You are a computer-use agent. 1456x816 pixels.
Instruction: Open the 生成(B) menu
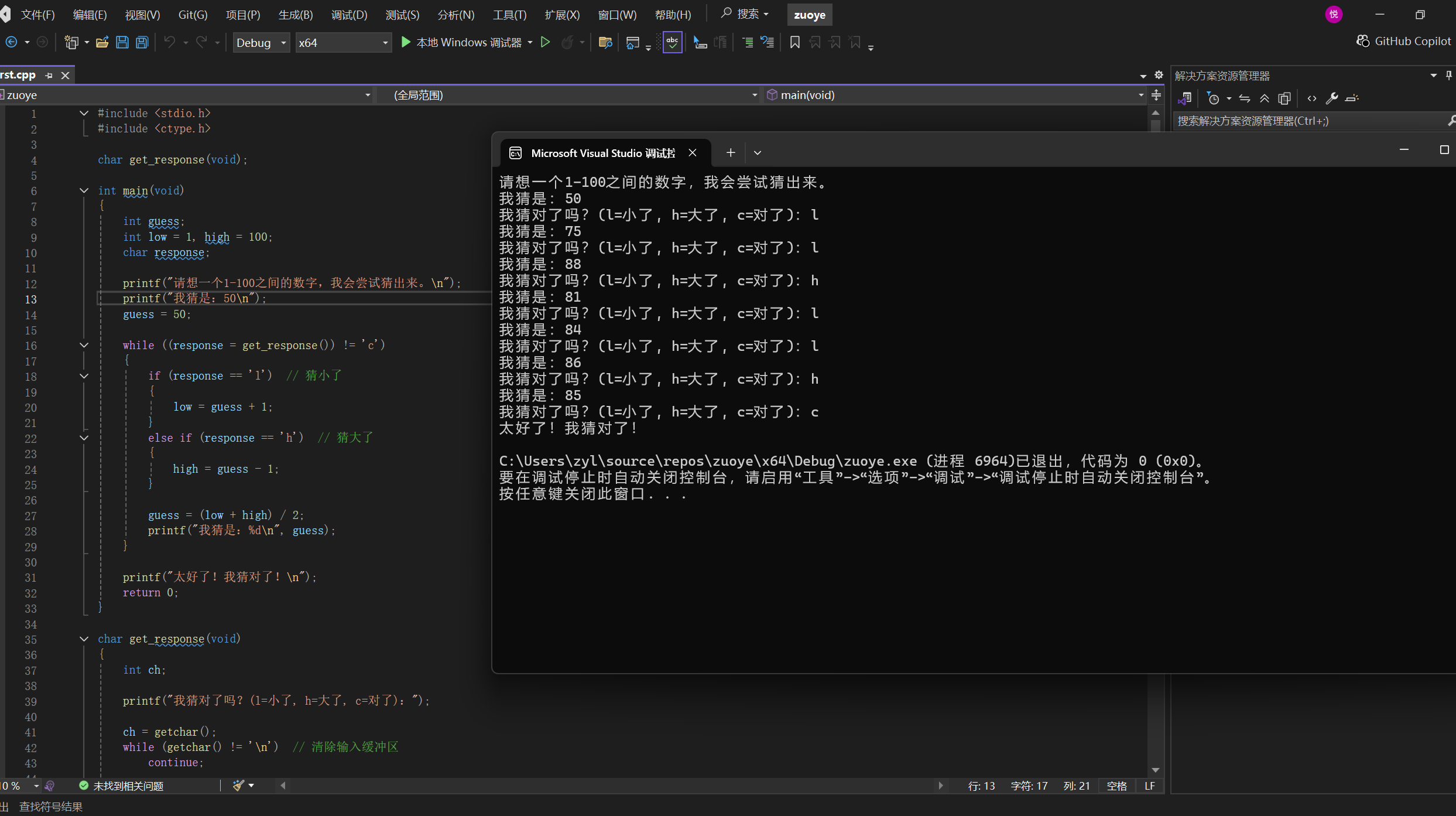coord(295,15)
